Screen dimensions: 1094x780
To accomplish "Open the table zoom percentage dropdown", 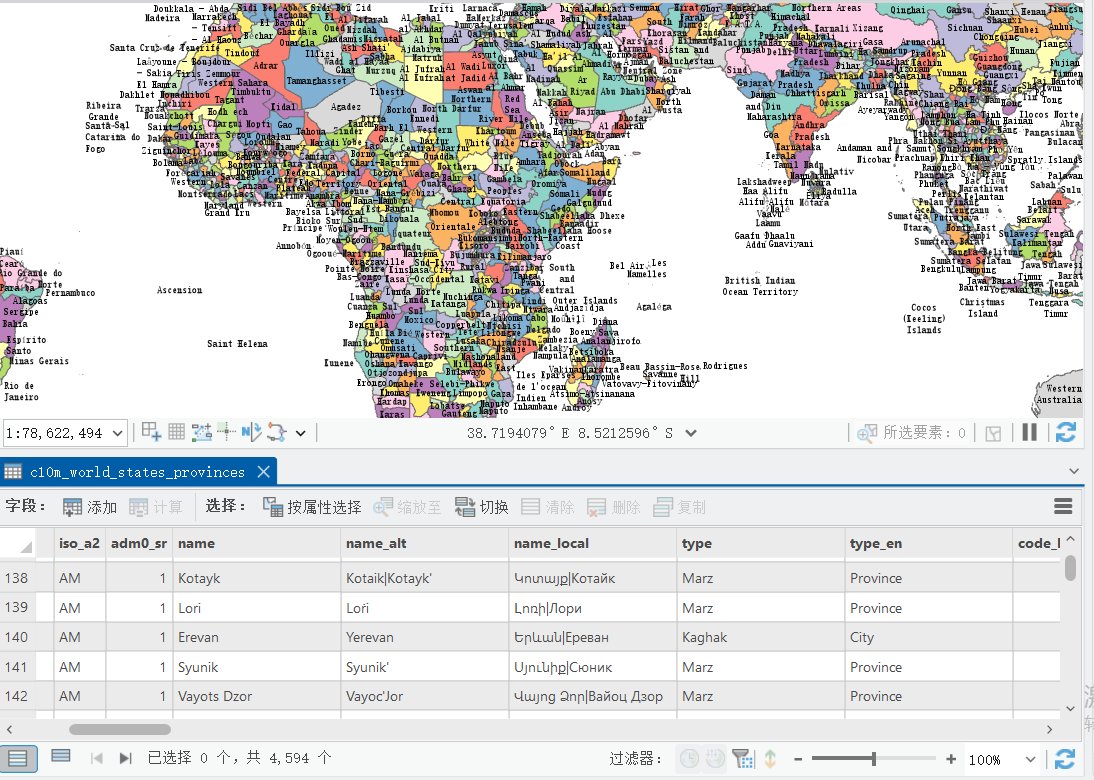I will click(1030, 759).
